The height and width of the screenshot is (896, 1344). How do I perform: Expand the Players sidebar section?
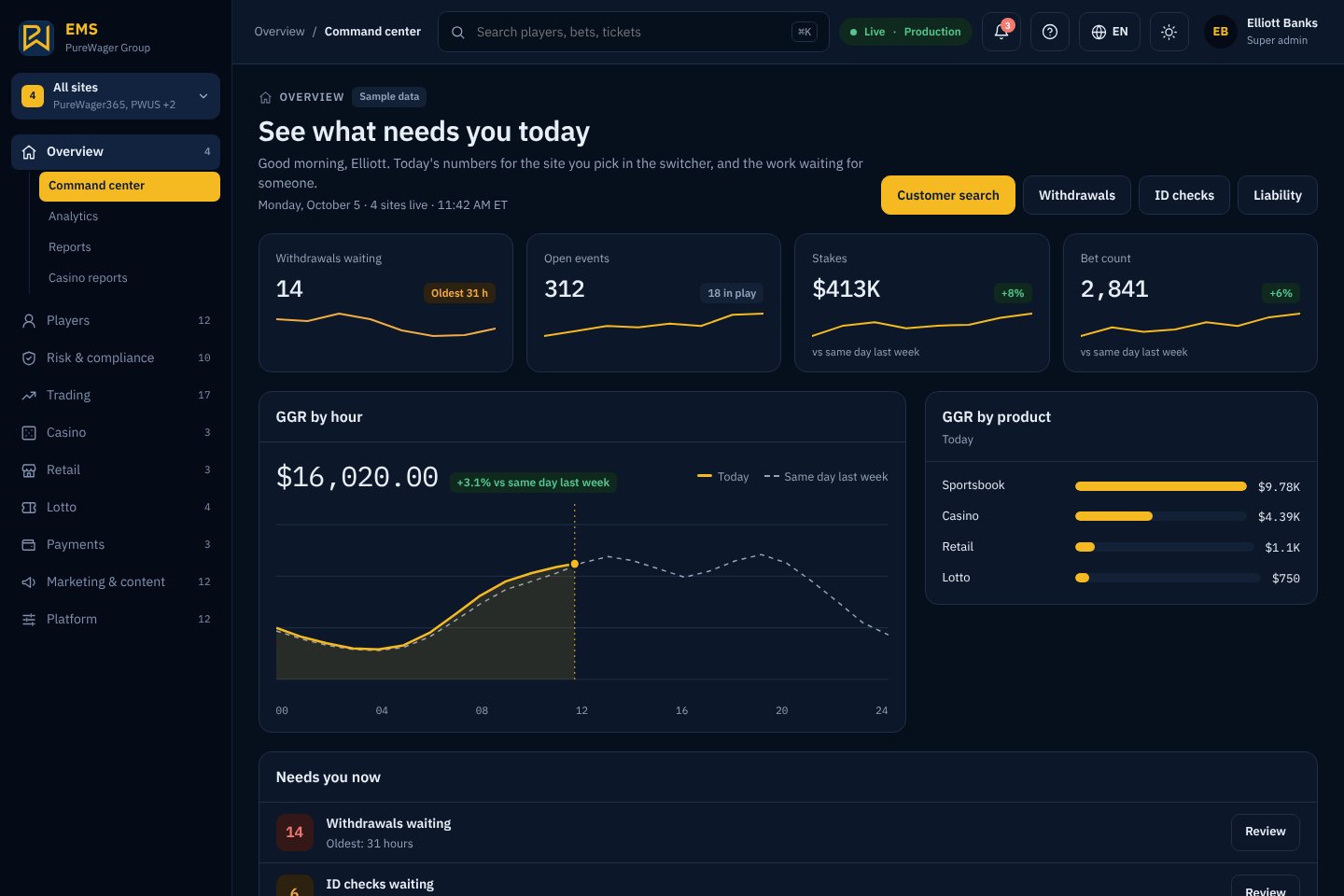pyautogui.click(x=116, y=320)
